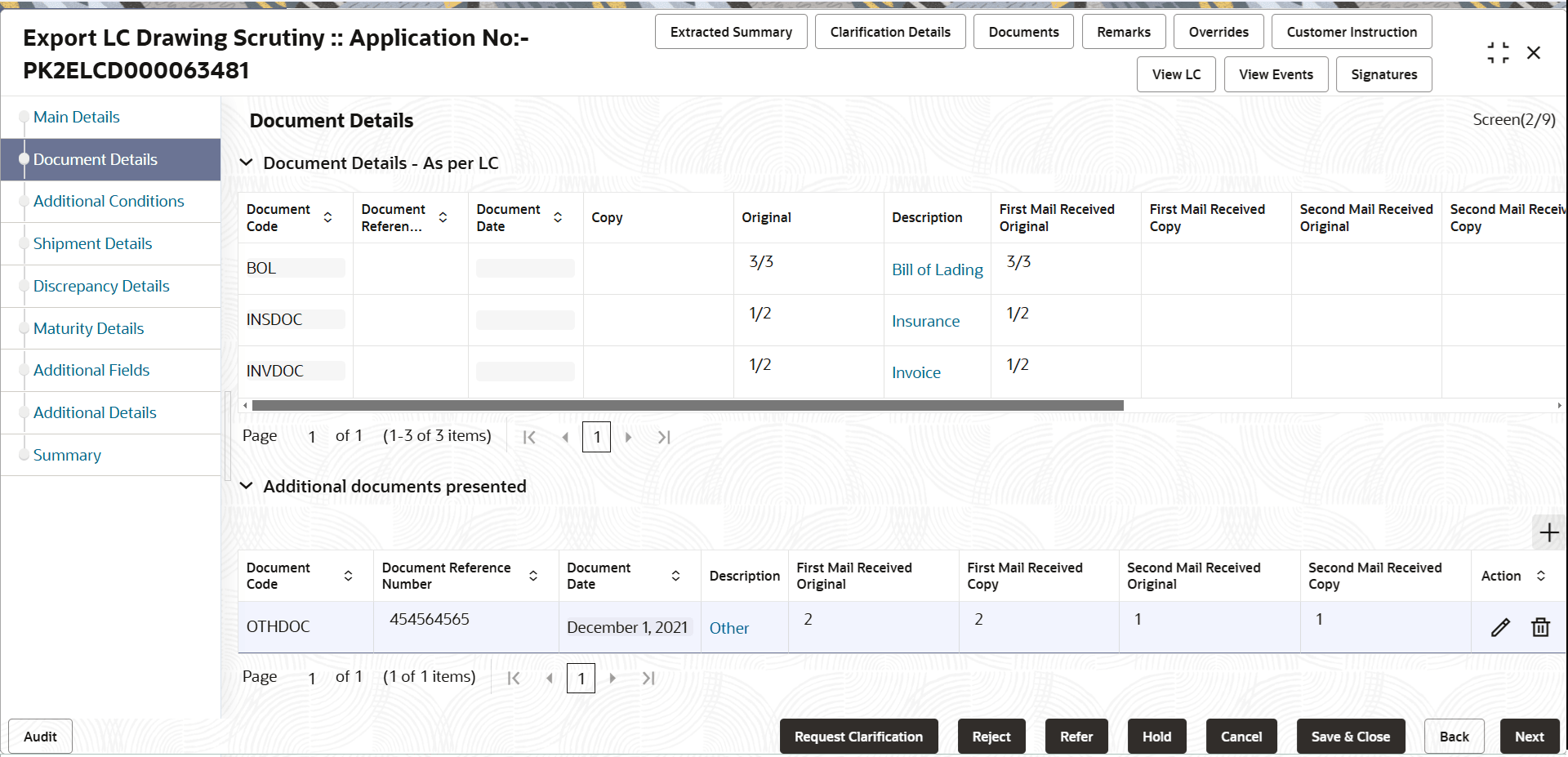Open the Bill of Lading description link
The image size is (1568, 757).
[937, 269]
